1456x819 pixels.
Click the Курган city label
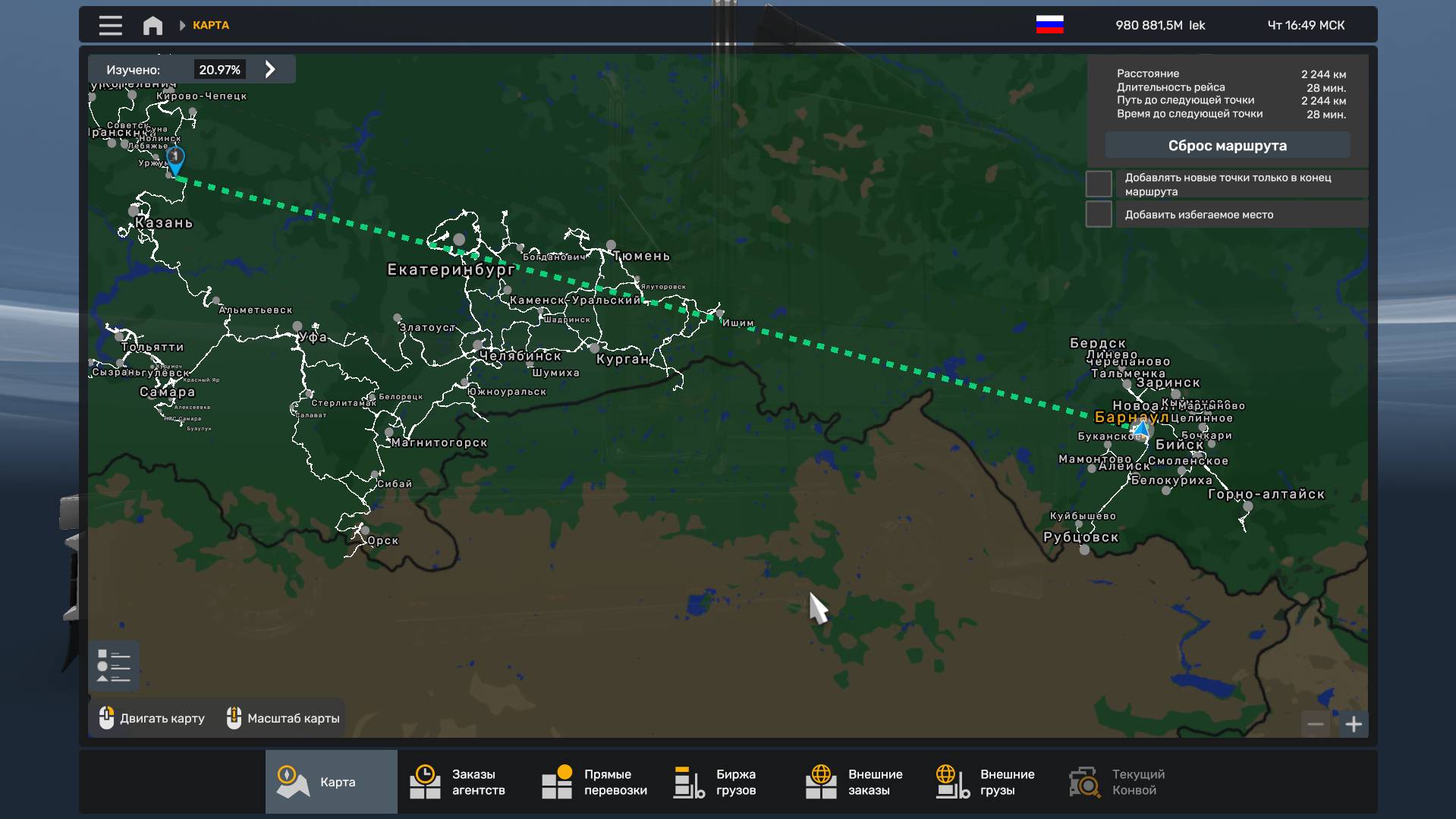(x=623, y=359)
